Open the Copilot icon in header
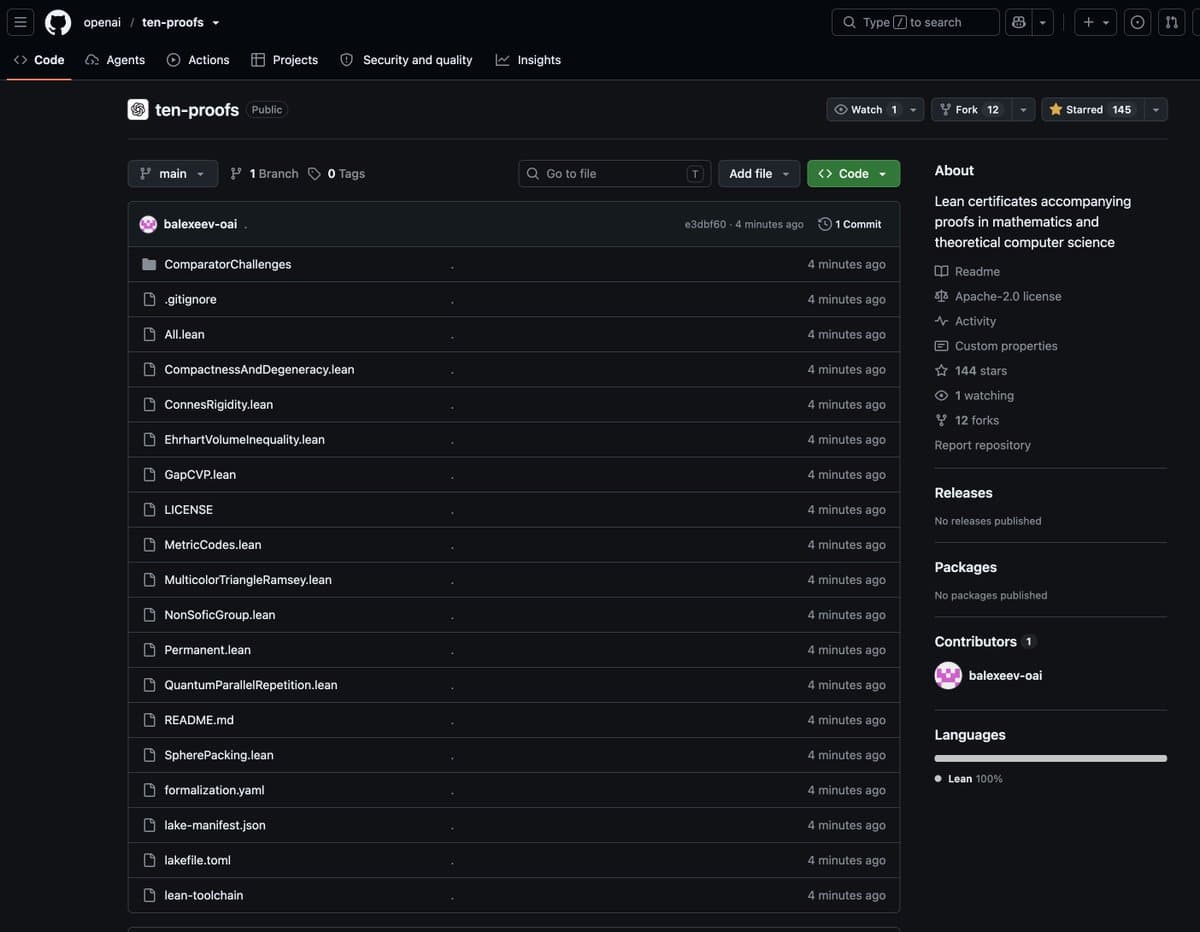 pos(1019,22)
